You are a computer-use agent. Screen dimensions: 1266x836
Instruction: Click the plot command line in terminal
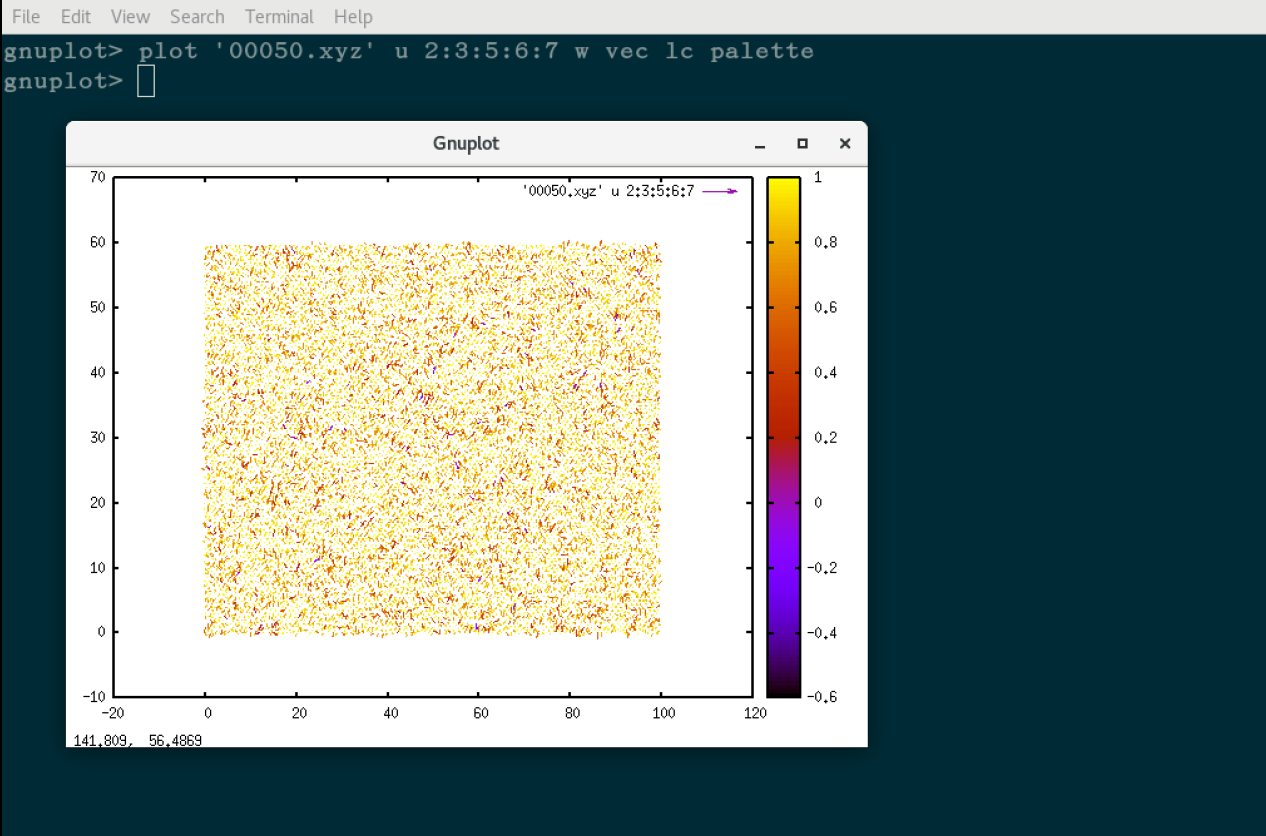click(x=408, y=51)
